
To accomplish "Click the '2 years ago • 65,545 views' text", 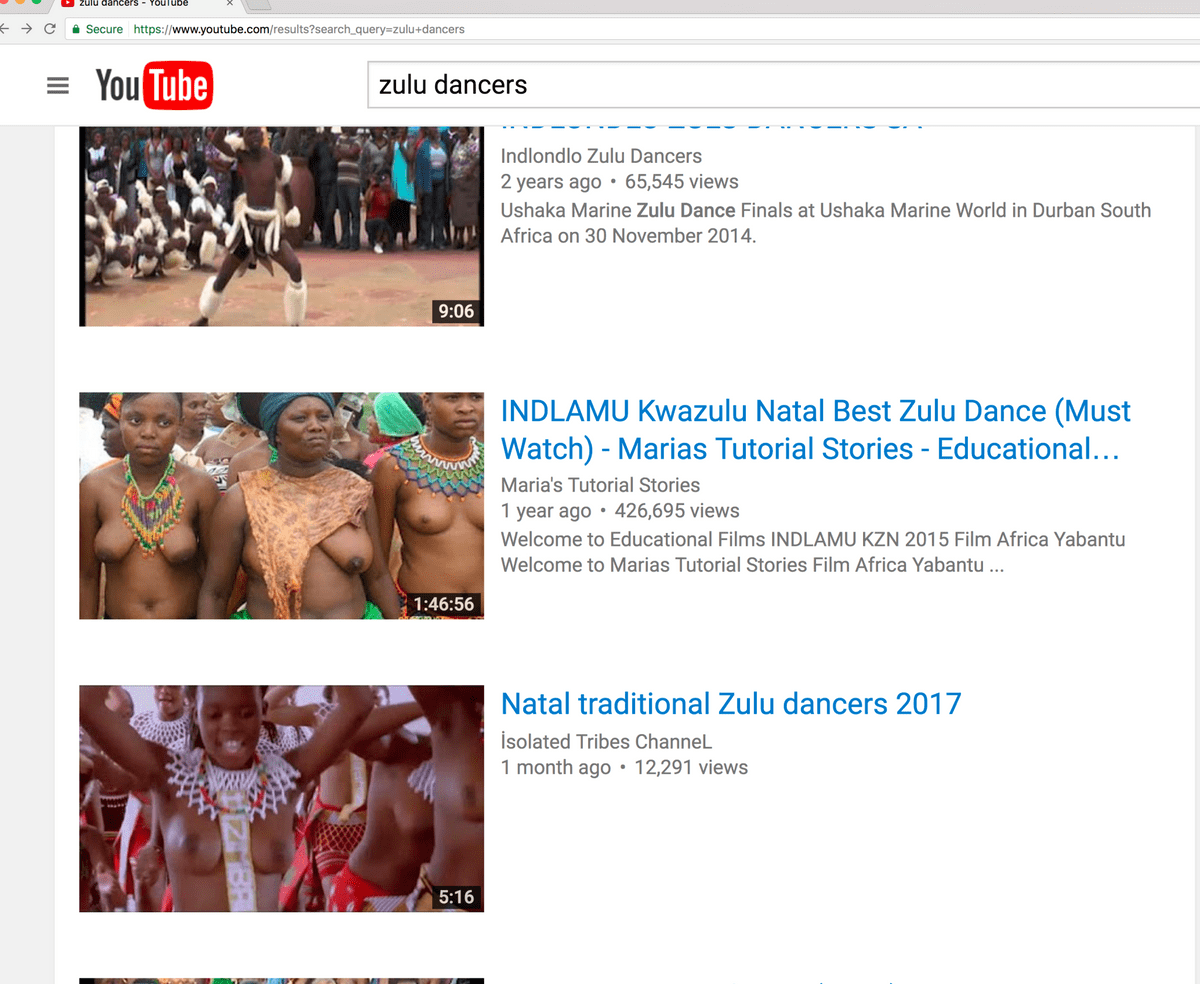I will (619, 182).
